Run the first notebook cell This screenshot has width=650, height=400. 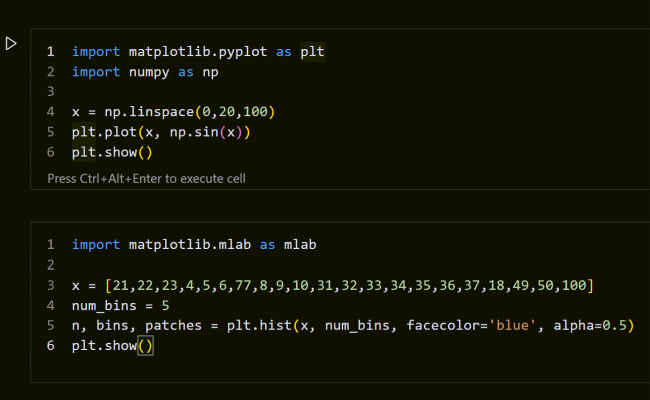tap(11, 43)
